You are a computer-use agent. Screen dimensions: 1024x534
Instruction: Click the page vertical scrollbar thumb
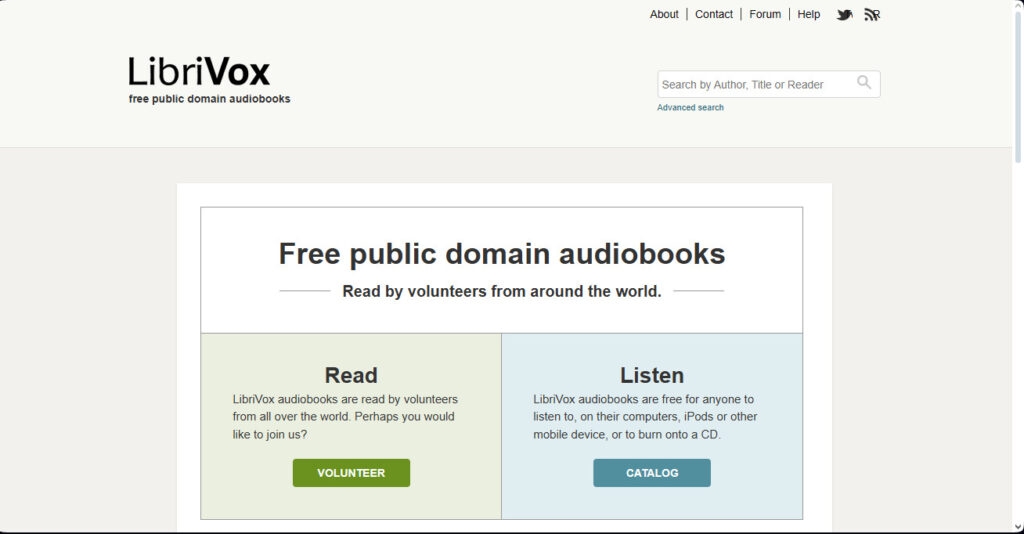click(1017, 85)
